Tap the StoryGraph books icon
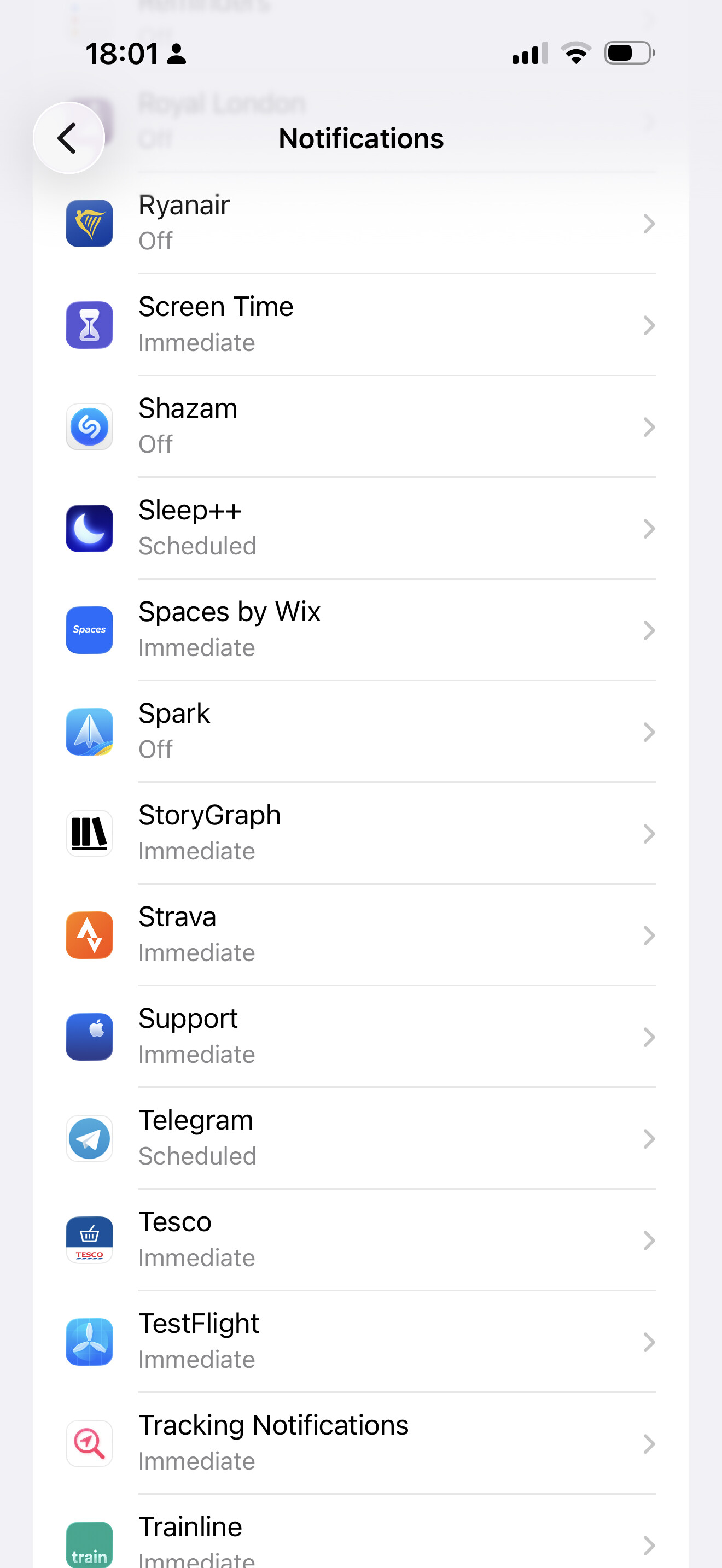Image resolution: width=722 pixels, height=1568 pixels. coord(90,833)
